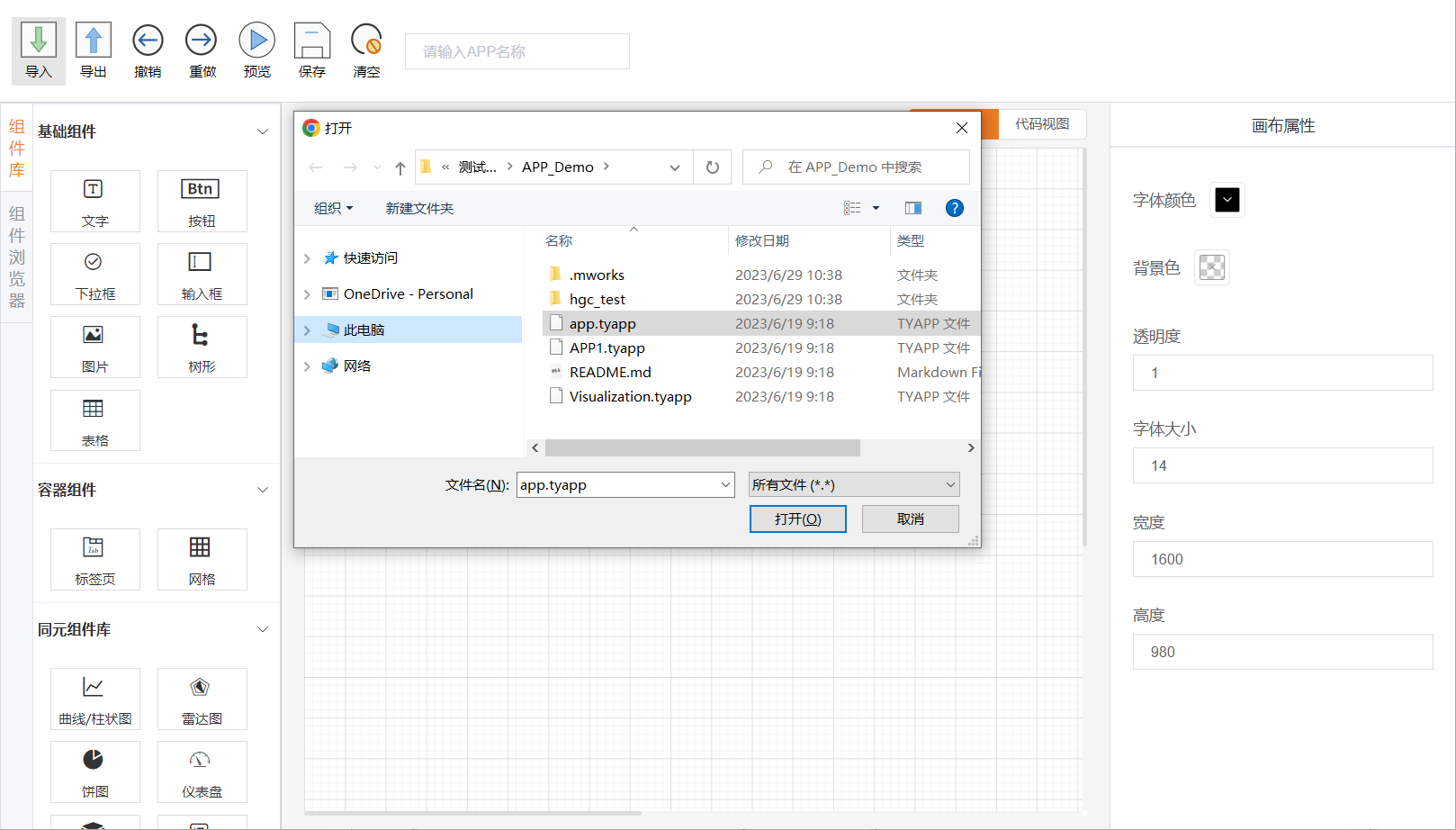Collapse the 同元组件库 section
The height and width of the screenshot is (830, 1456).
click(x=263, y=629)
